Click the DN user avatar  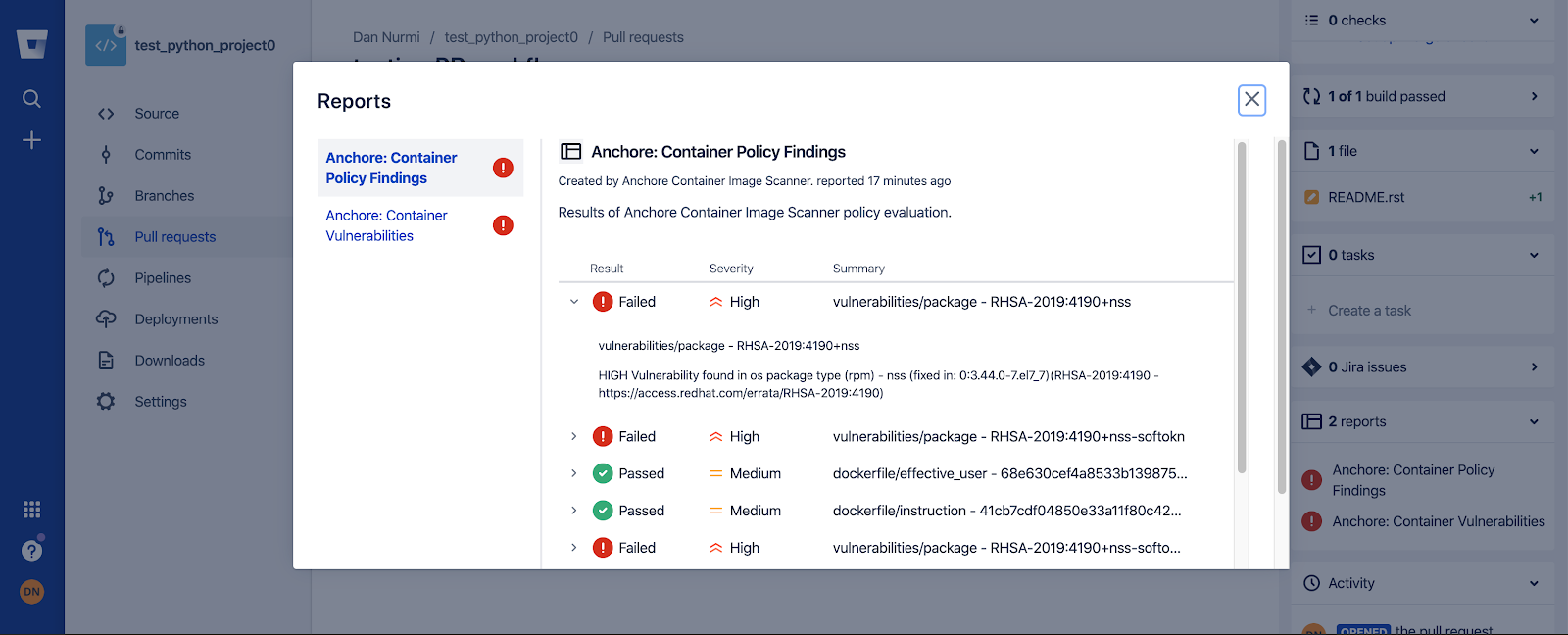31,592
